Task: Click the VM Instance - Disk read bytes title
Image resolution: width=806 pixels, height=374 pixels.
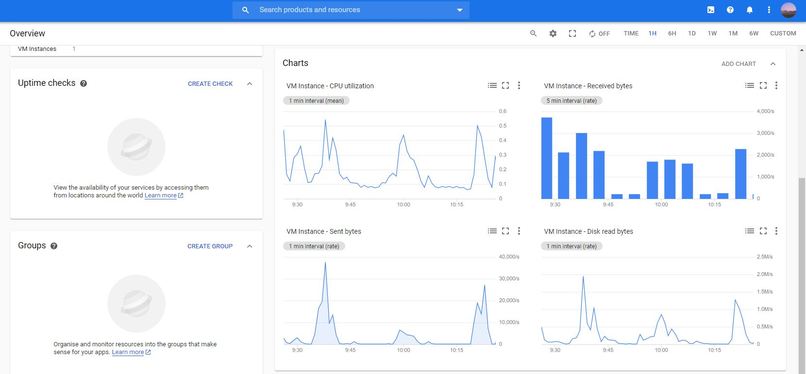Action: (x=589, y=232)
